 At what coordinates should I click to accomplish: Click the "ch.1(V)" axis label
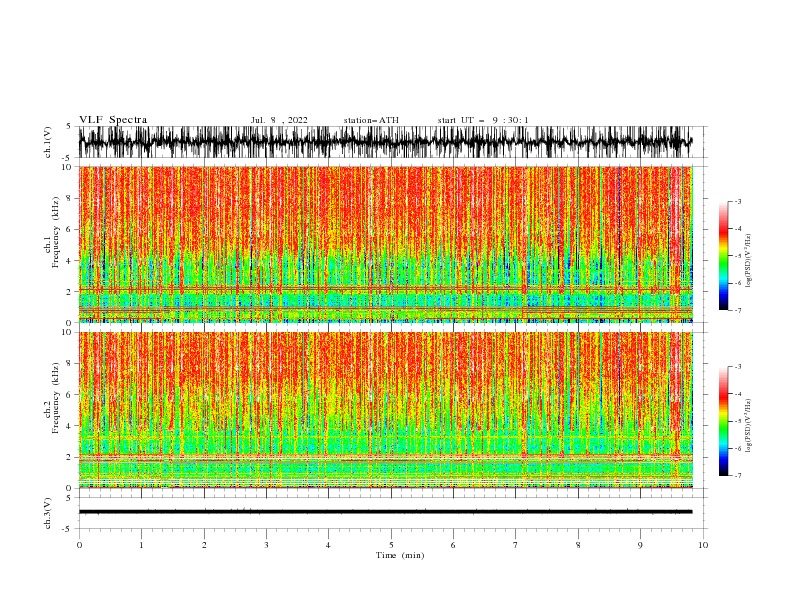pyautogui.click(x=48, y=142)
